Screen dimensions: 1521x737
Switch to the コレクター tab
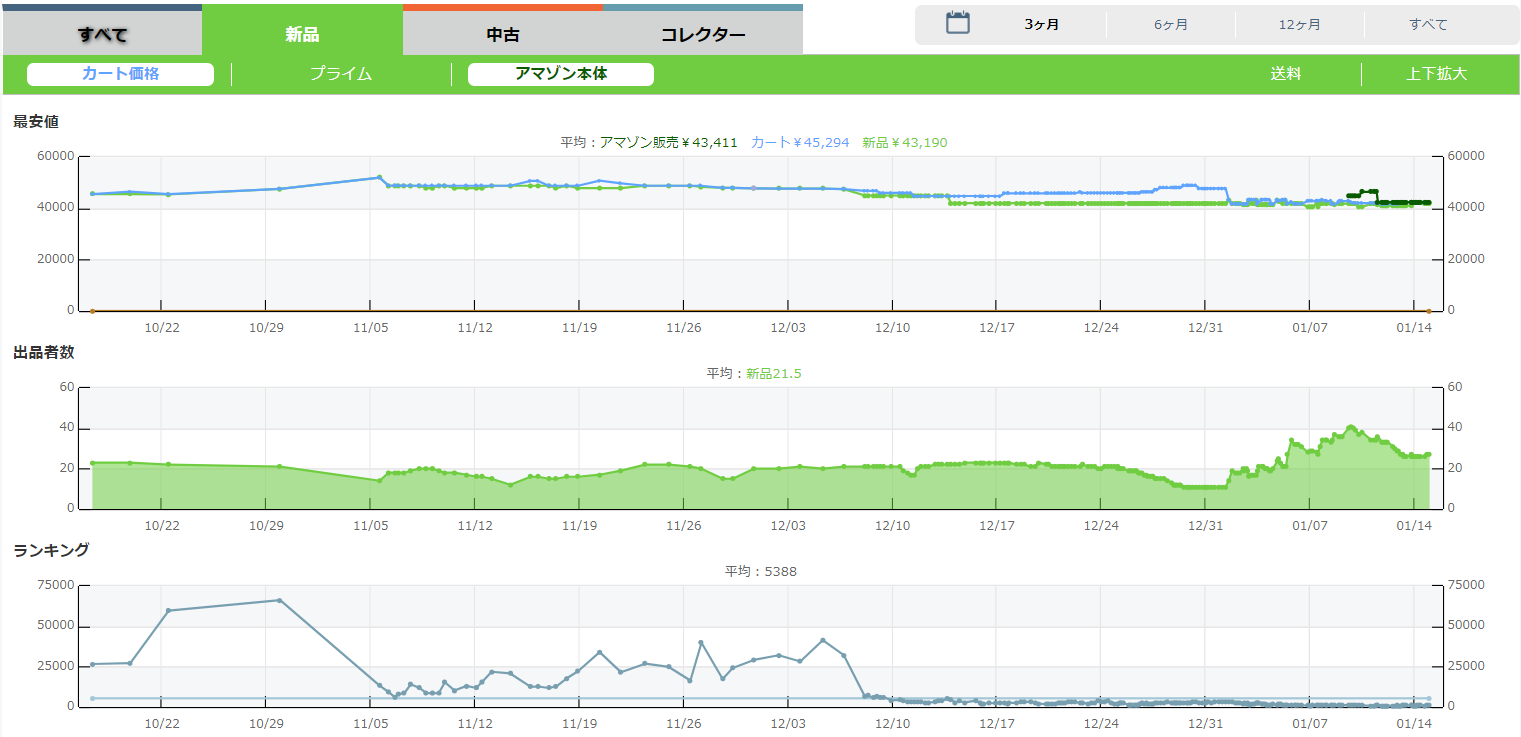(703, 34)
